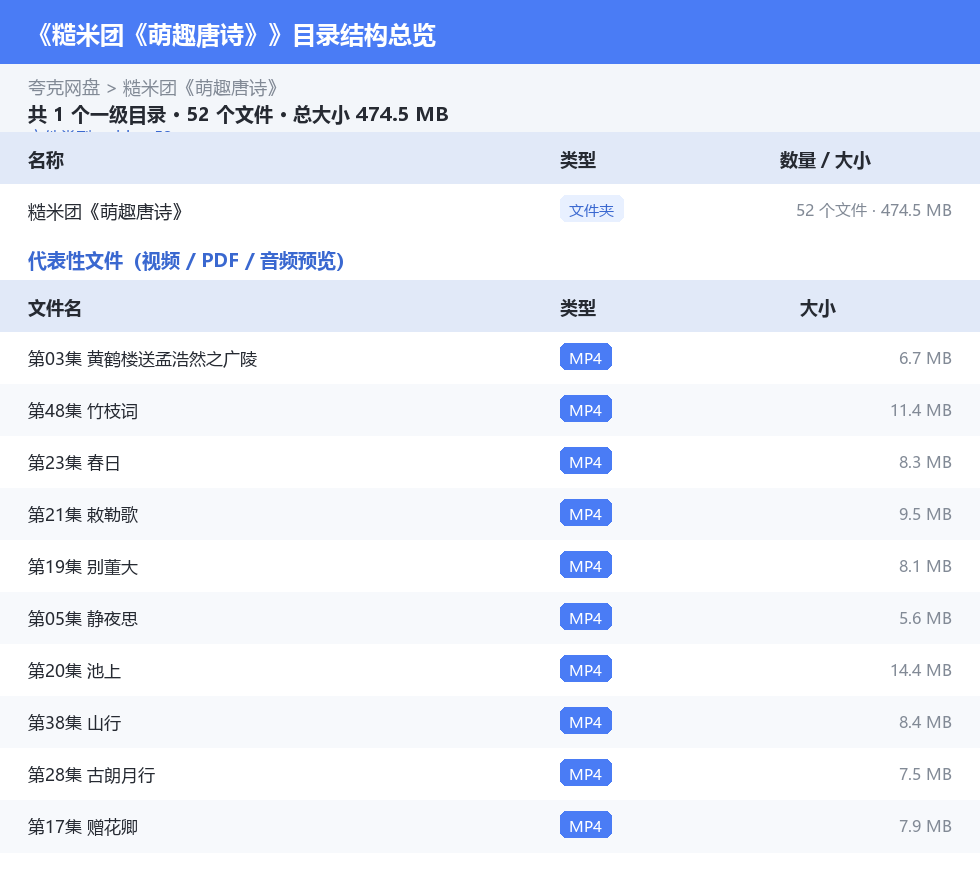
Task: Select the 52 个文件 · 474.5 MB cell
Action: (874, 210)
